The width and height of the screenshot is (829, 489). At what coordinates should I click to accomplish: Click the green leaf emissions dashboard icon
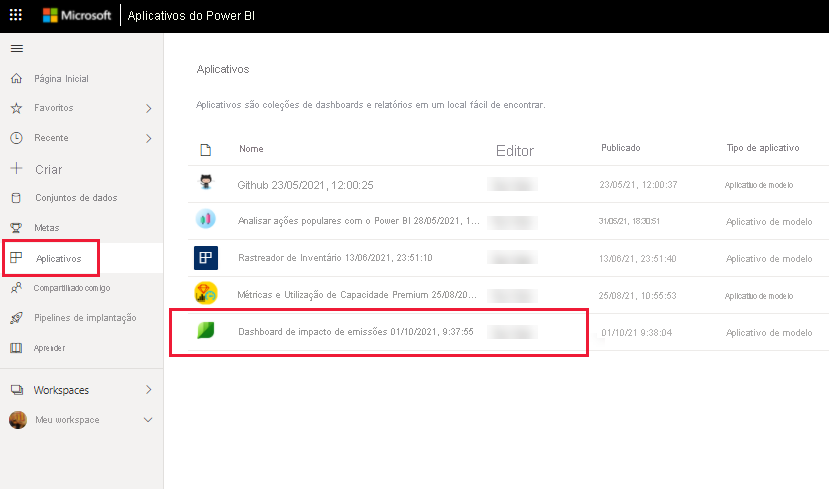(206, 330)
